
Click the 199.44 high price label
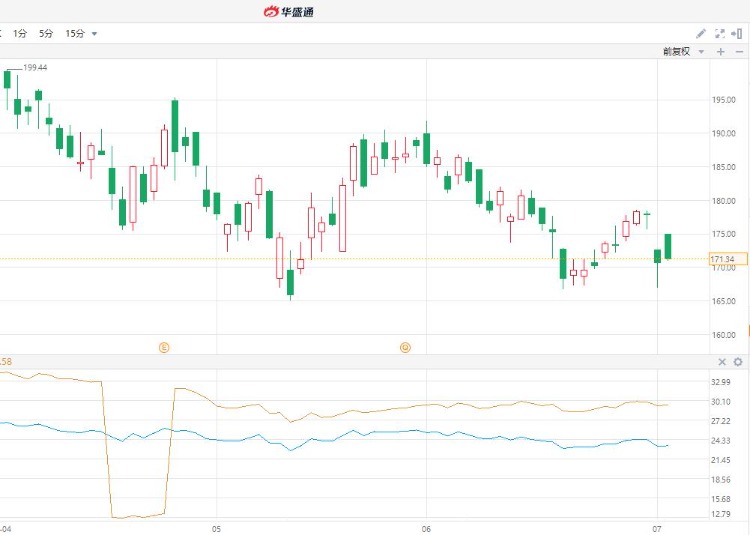pyautogui.click(x=35, y=68)
